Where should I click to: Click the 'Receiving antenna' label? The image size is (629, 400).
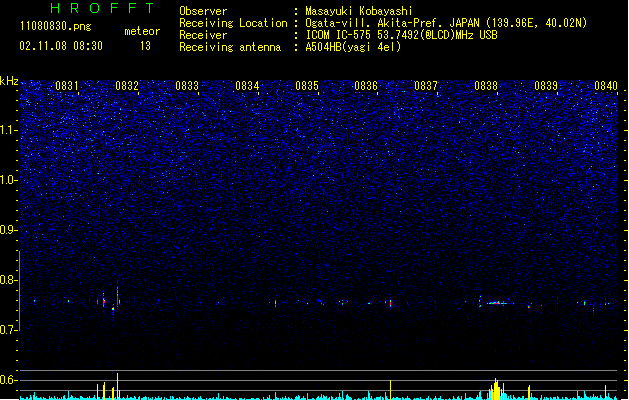pos(230,47)
